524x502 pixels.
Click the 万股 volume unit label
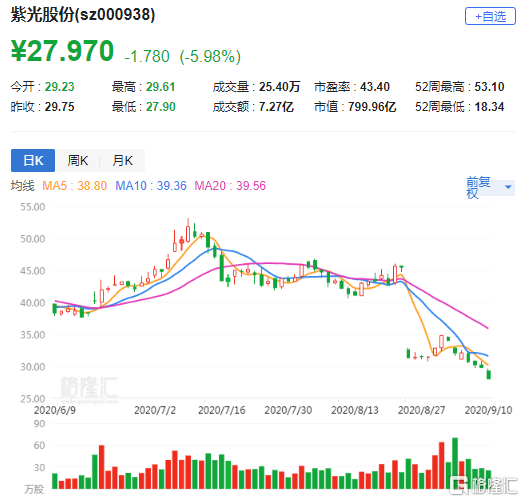34,490
